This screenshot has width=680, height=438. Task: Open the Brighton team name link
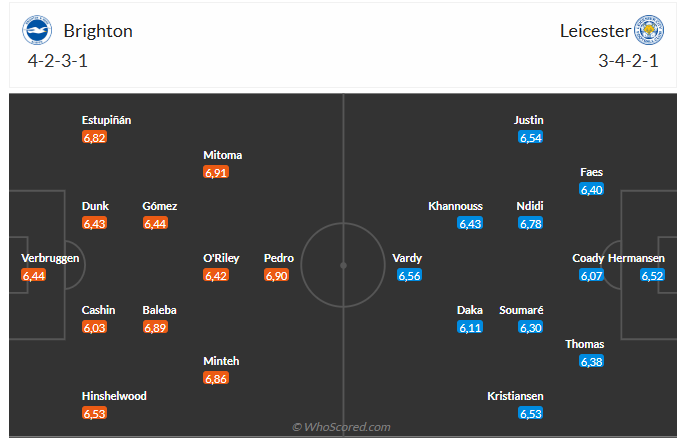click(x=98, y=31)
